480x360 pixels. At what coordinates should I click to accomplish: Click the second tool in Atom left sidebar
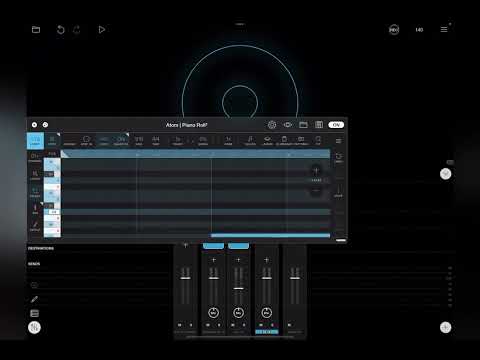tap(35, 175)
